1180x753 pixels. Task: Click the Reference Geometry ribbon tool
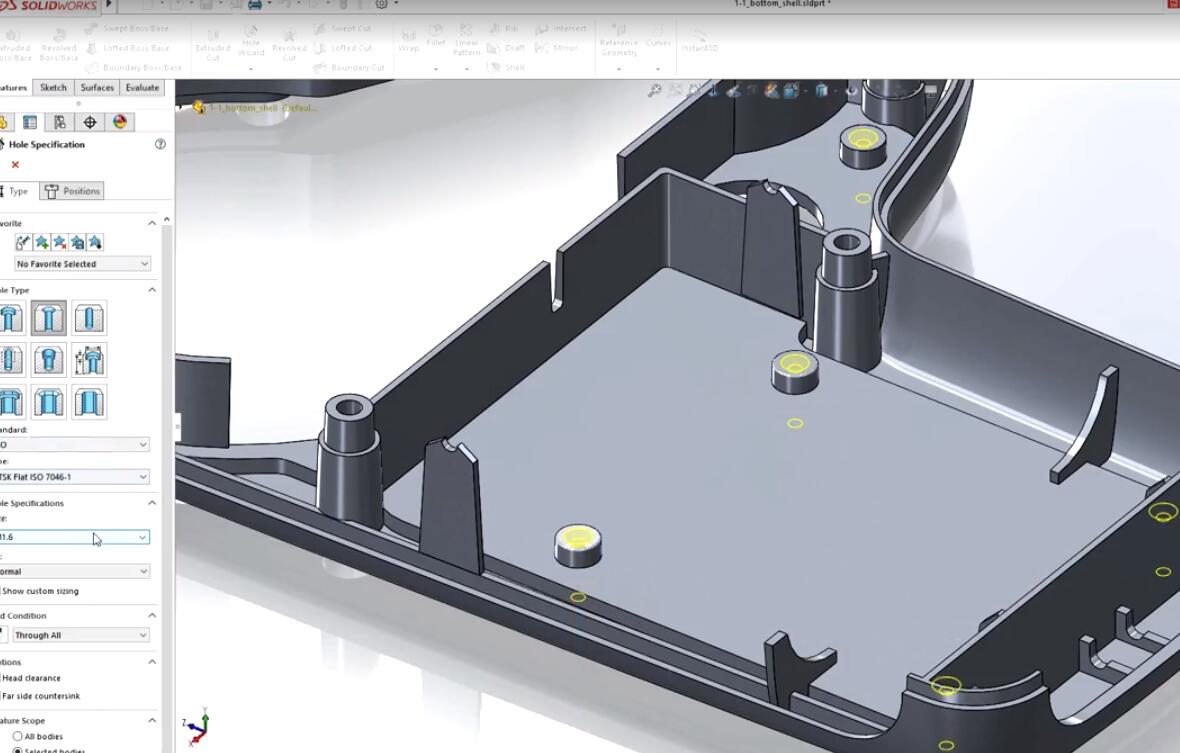[619, 41]
